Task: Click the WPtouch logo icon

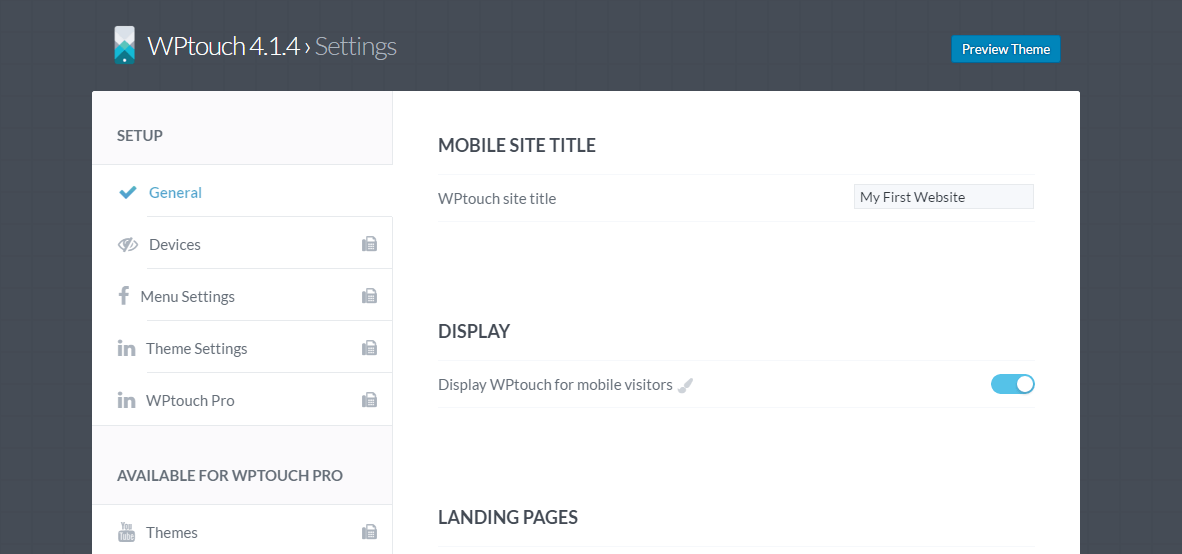Action: [124, 45]
